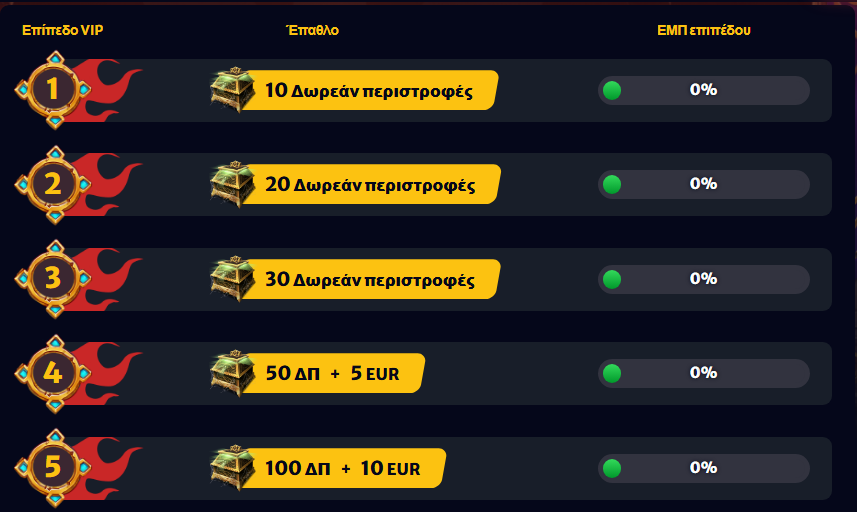The image size is (857, 512).
Task: Open the chest beside 100 ΔΠ + 10 EUR
Action: click(232, 467)
